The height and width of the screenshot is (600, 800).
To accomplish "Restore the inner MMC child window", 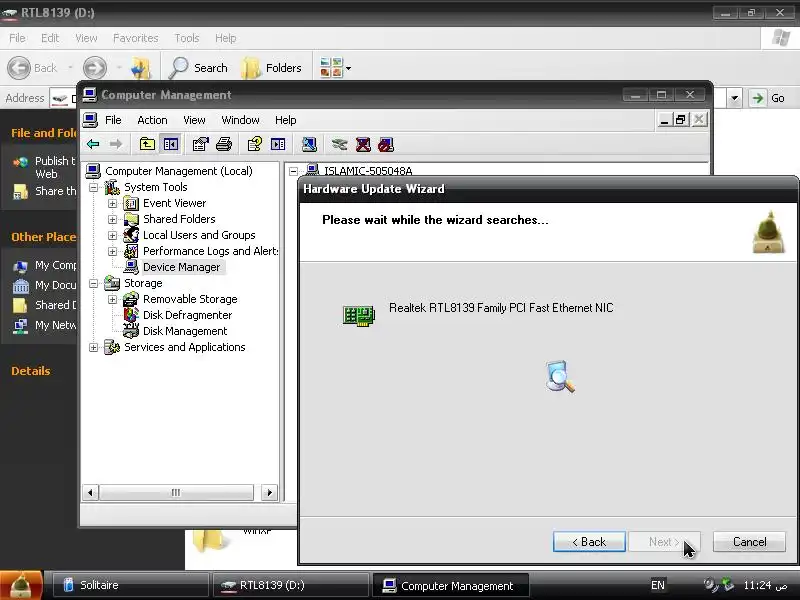I will click(x=680, y=120).
